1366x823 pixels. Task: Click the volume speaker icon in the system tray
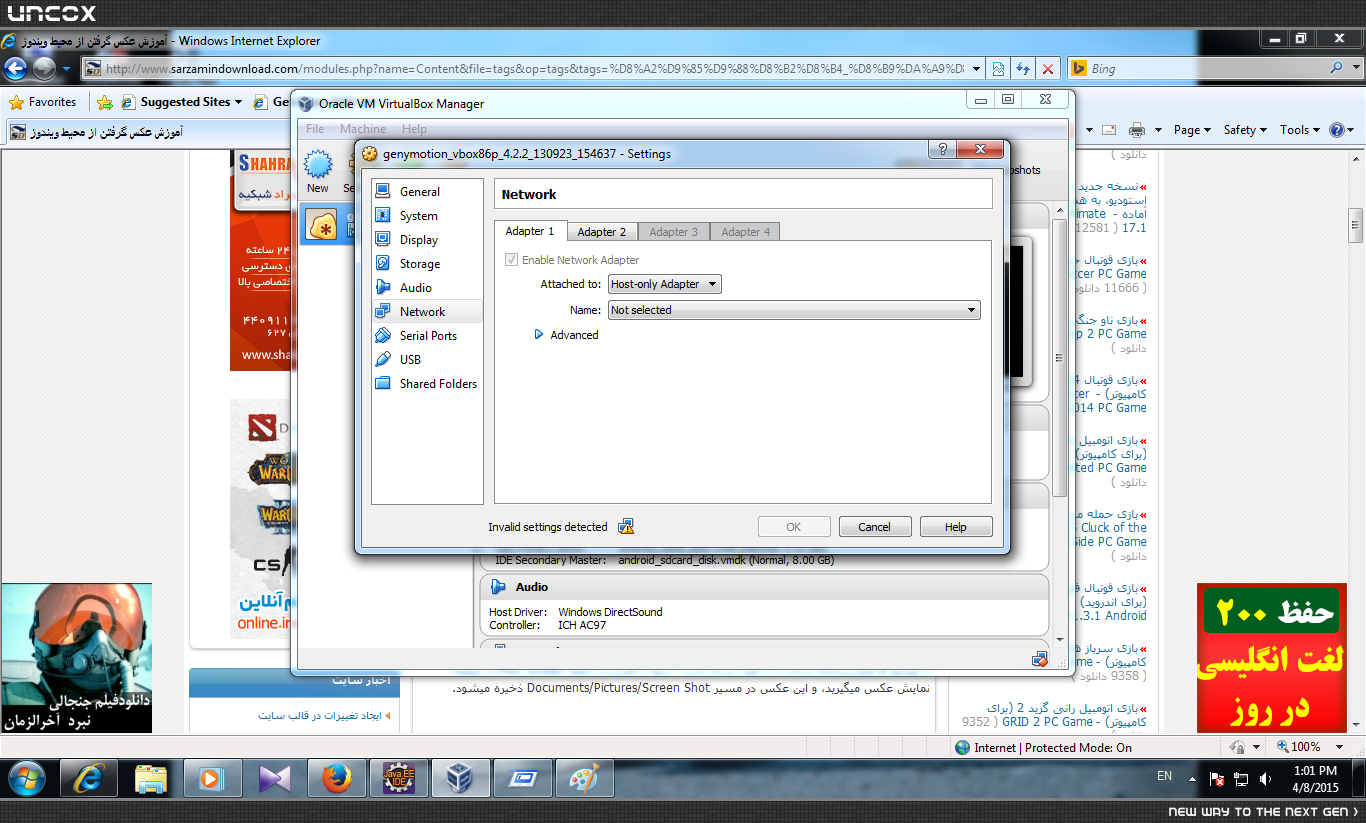click(1266, 779)
